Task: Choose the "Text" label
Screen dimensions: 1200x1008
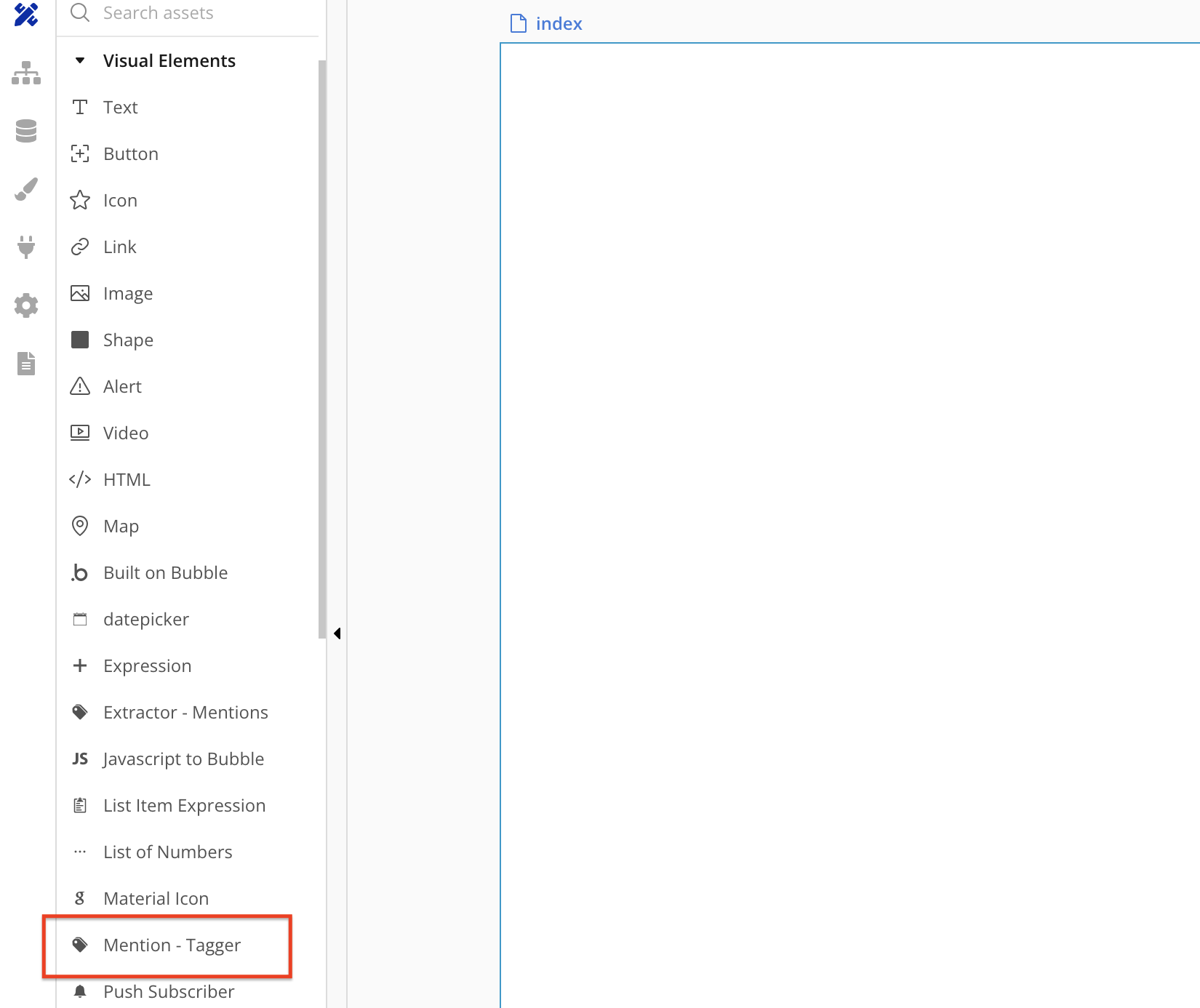Action: [121, 107]
